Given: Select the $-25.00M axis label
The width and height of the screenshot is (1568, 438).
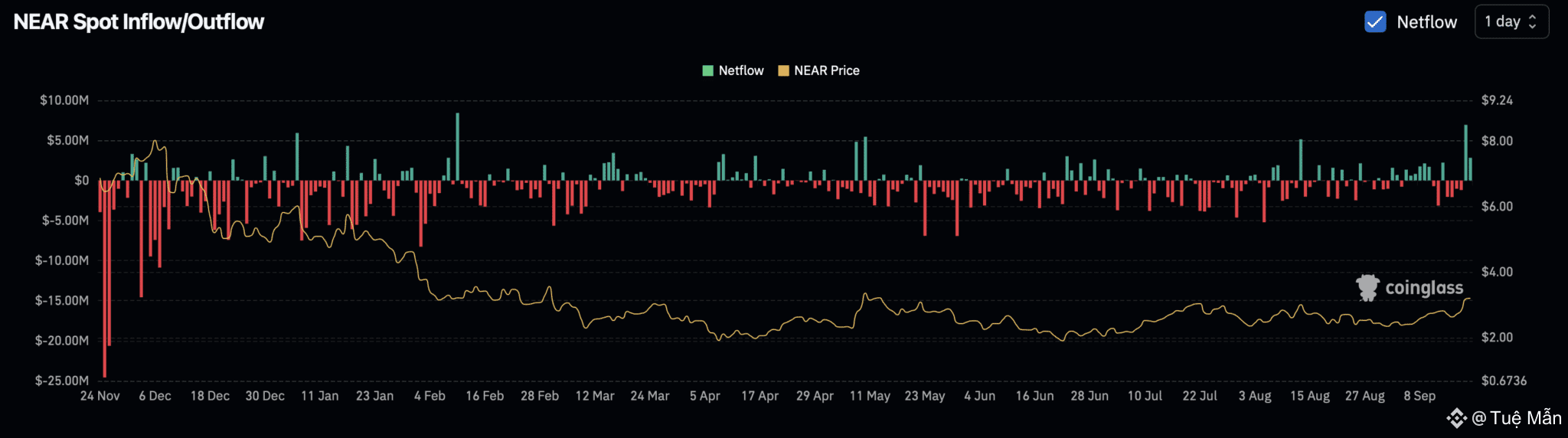Looking at the screenshot, I should click(x=62, y=381).
